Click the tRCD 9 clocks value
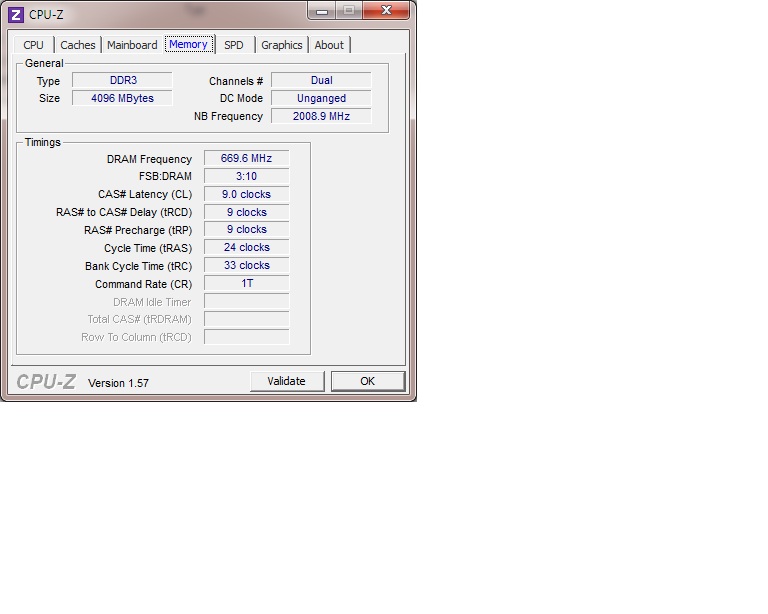 point(246,212)
